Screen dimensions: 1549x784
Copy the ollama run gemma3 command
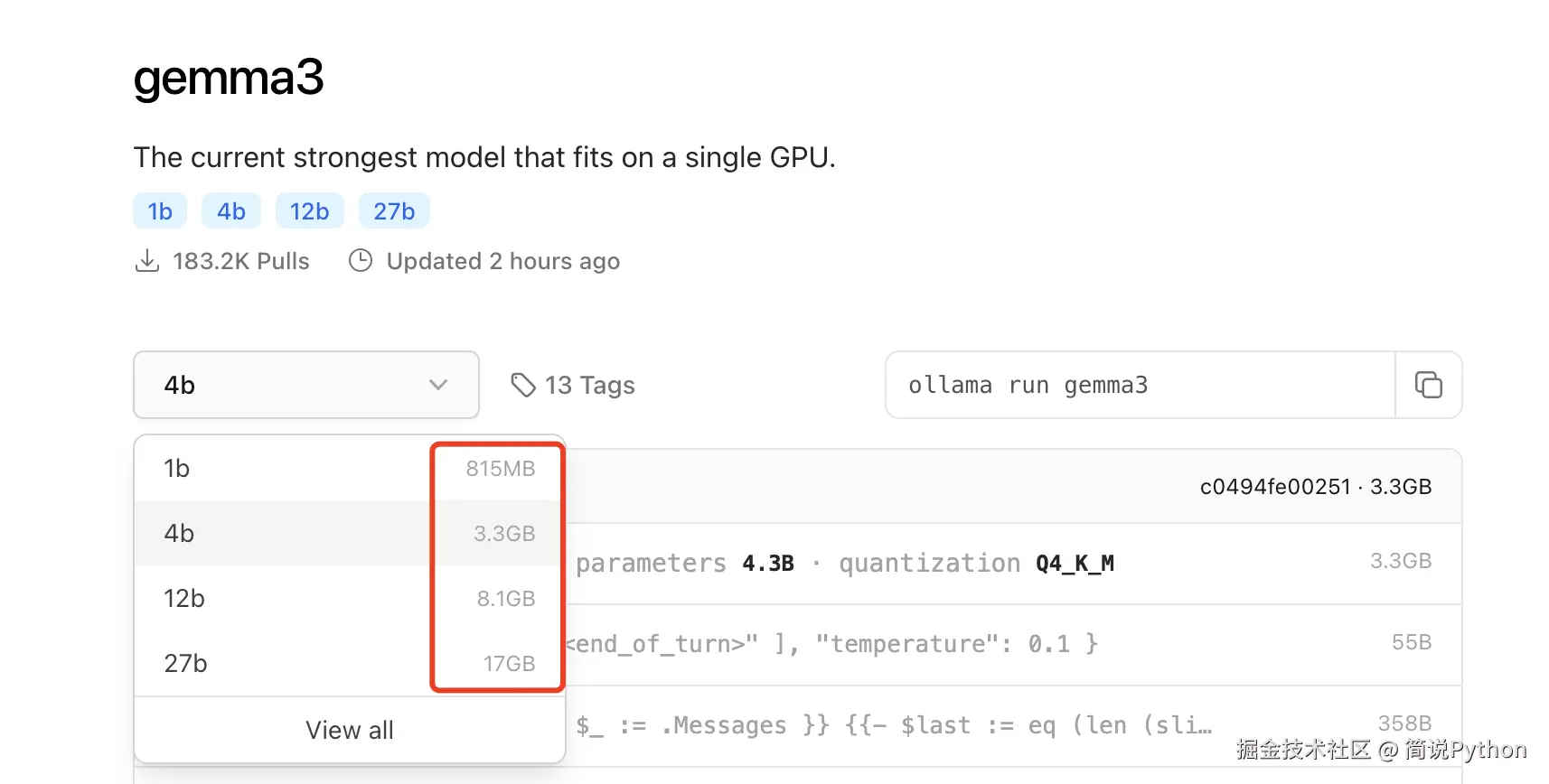click(1428, 385)
